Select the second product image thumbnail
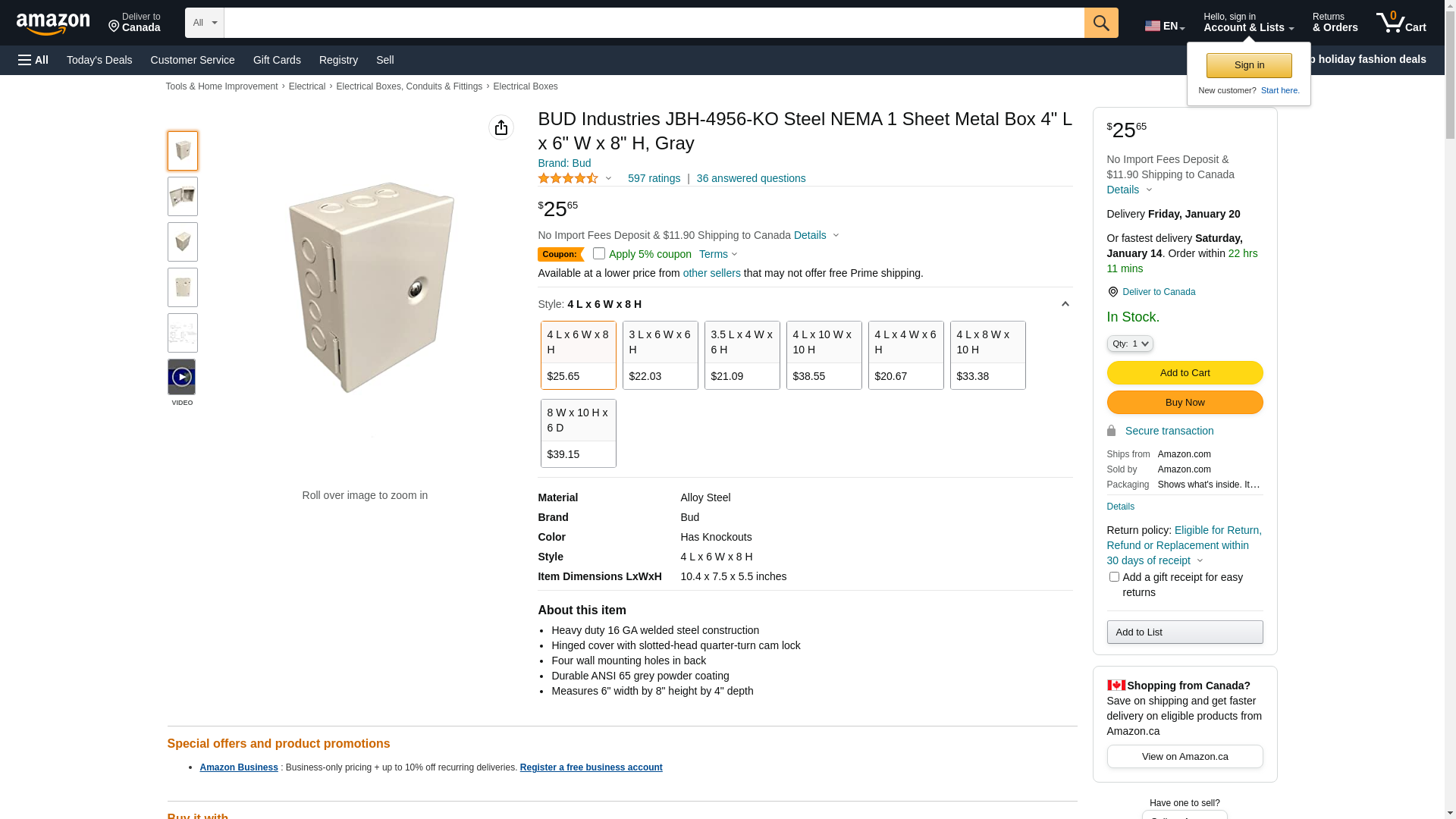1456x819 pixels. click(183, 196)
